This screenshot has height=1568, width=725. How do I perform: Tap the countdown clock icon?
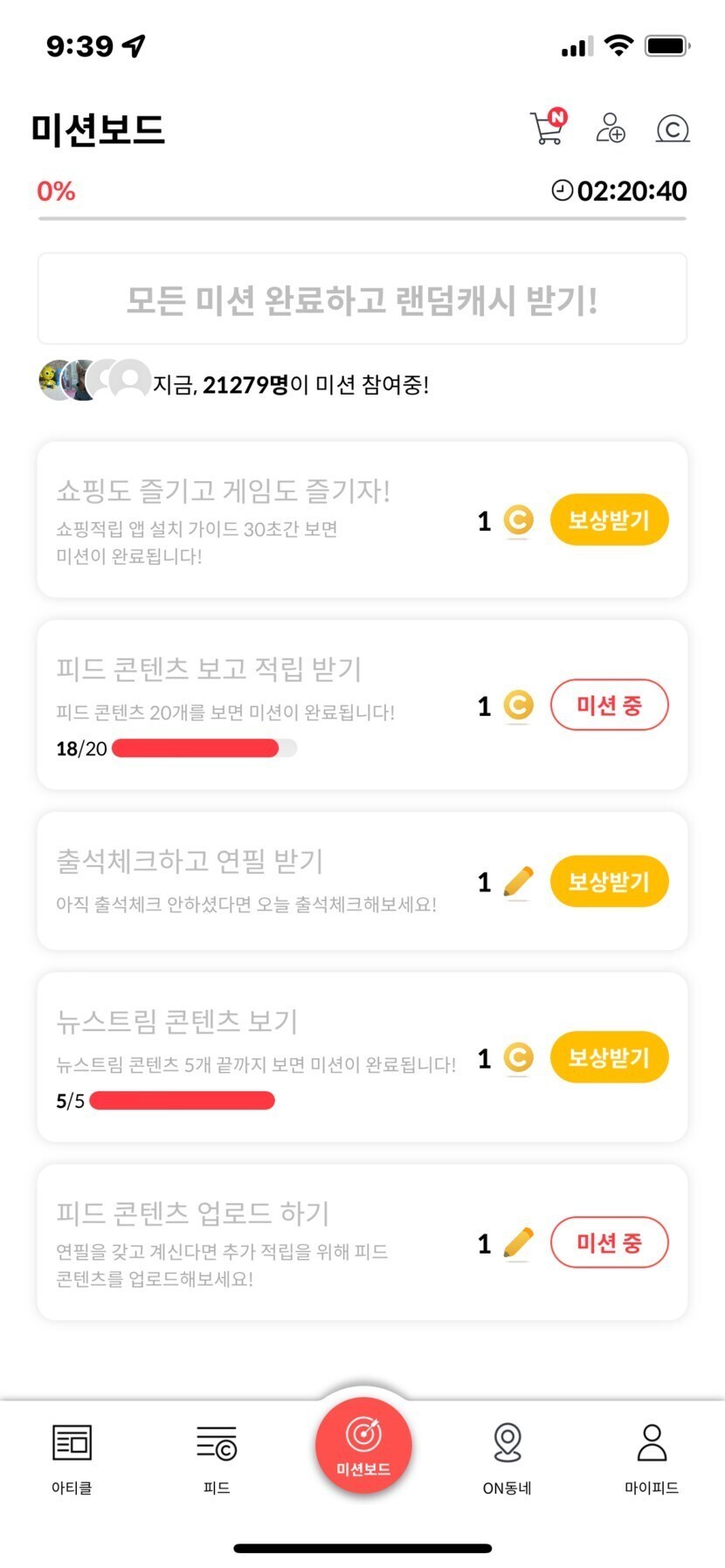[x=563, y=190]
